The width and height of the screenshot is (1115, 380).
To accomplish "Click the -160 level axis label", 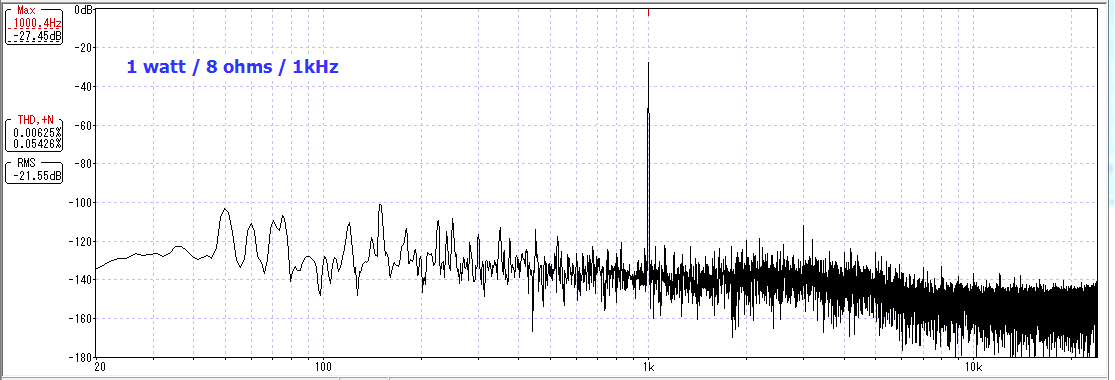I will point(82,318).
